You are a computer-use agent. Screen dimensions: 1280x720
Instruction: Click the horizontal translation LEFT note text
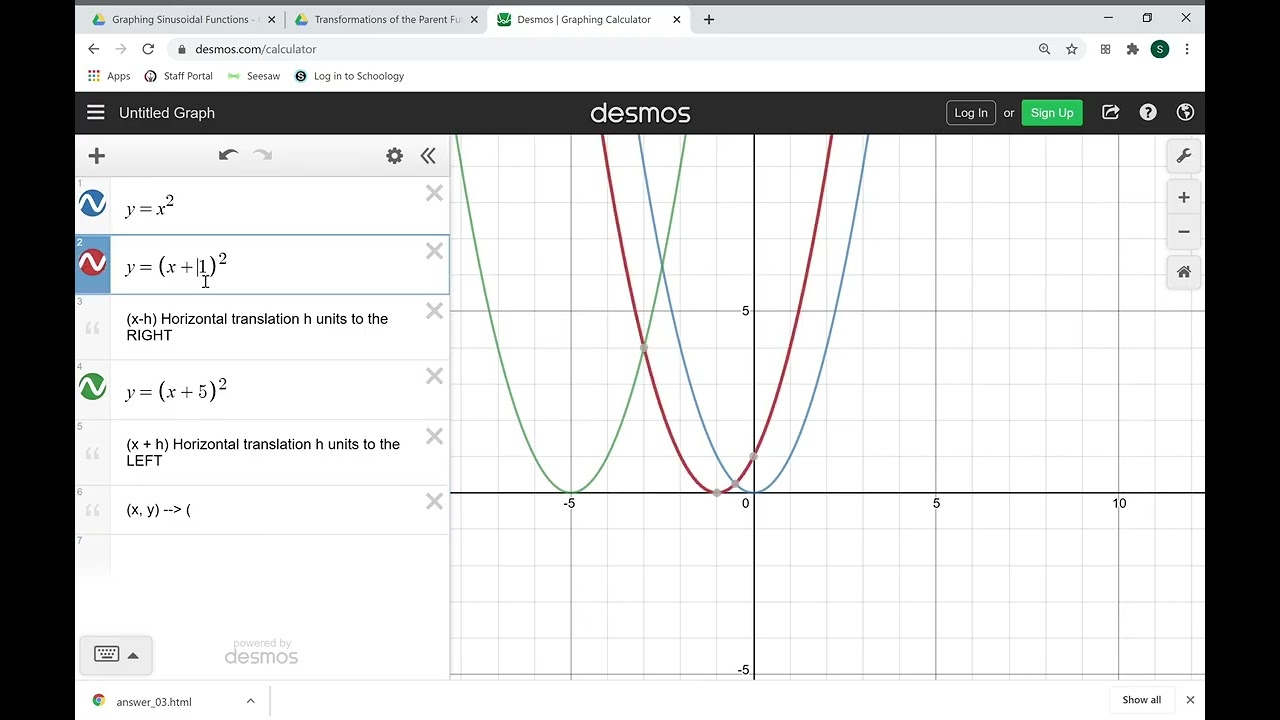(x=263, y=452)
